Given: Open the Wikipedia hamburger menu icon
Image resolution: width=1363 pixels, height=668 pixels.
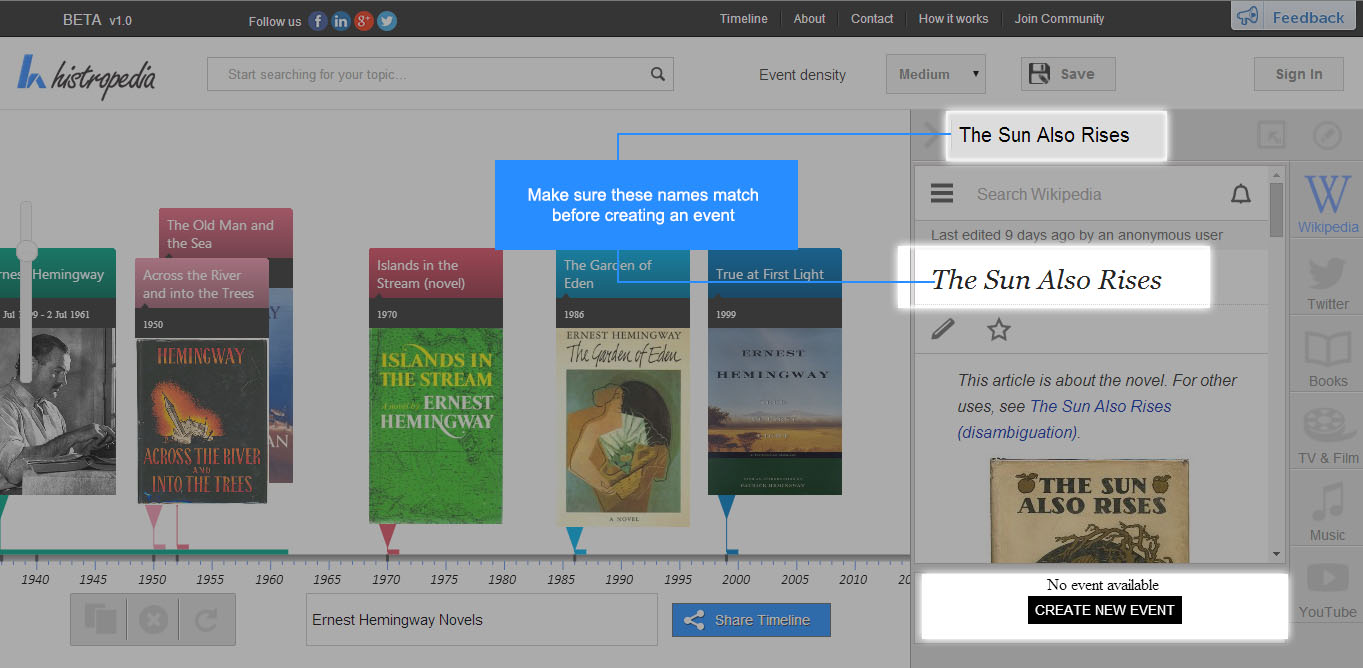Looking at the screenshot, I should [942, 194].
